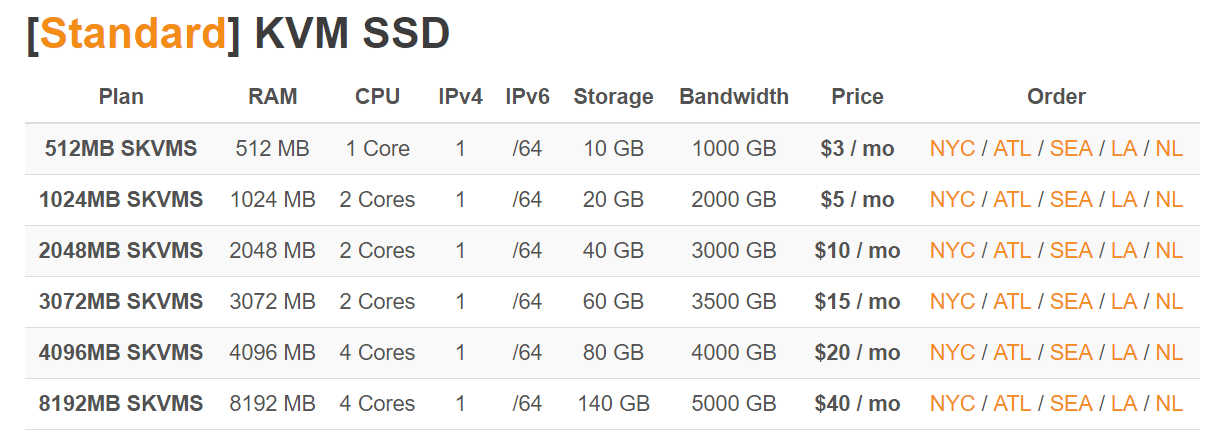Order 4096MB SKVMS in LA
1212x439 pixels.
(x=1124, y=353)
